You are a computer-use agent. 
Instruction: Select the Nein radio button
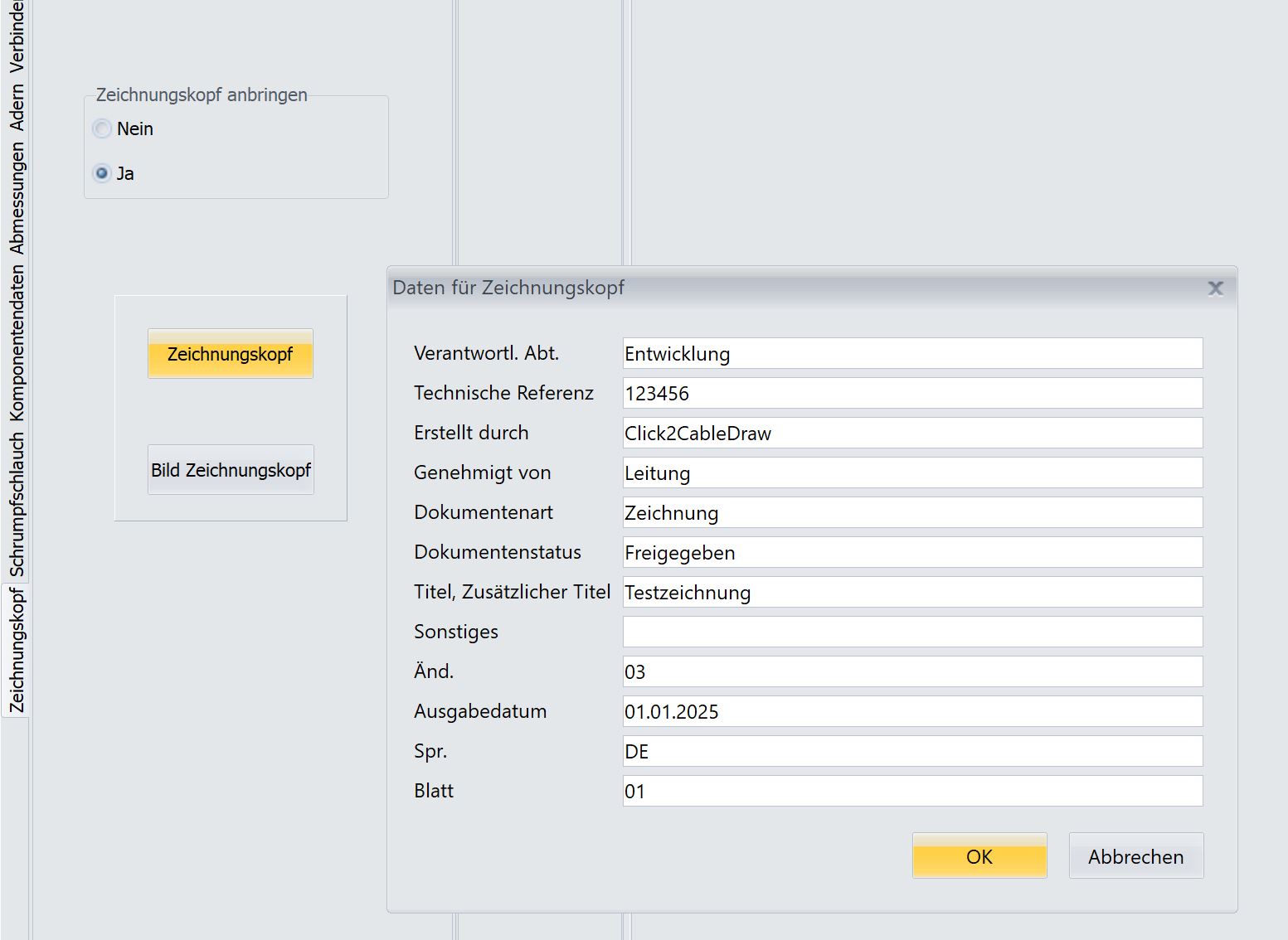tap(102, 129)
